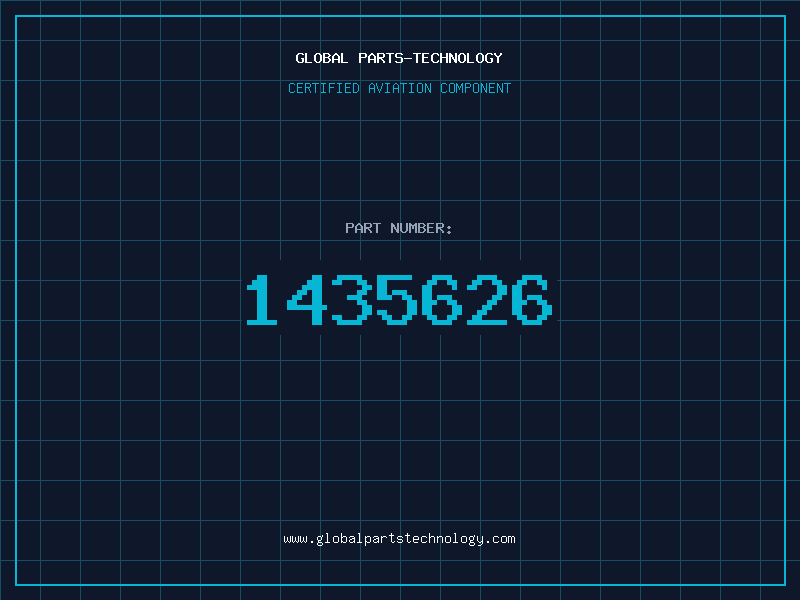
Task: Click the PART NUMBER: label
Action: 398,228
